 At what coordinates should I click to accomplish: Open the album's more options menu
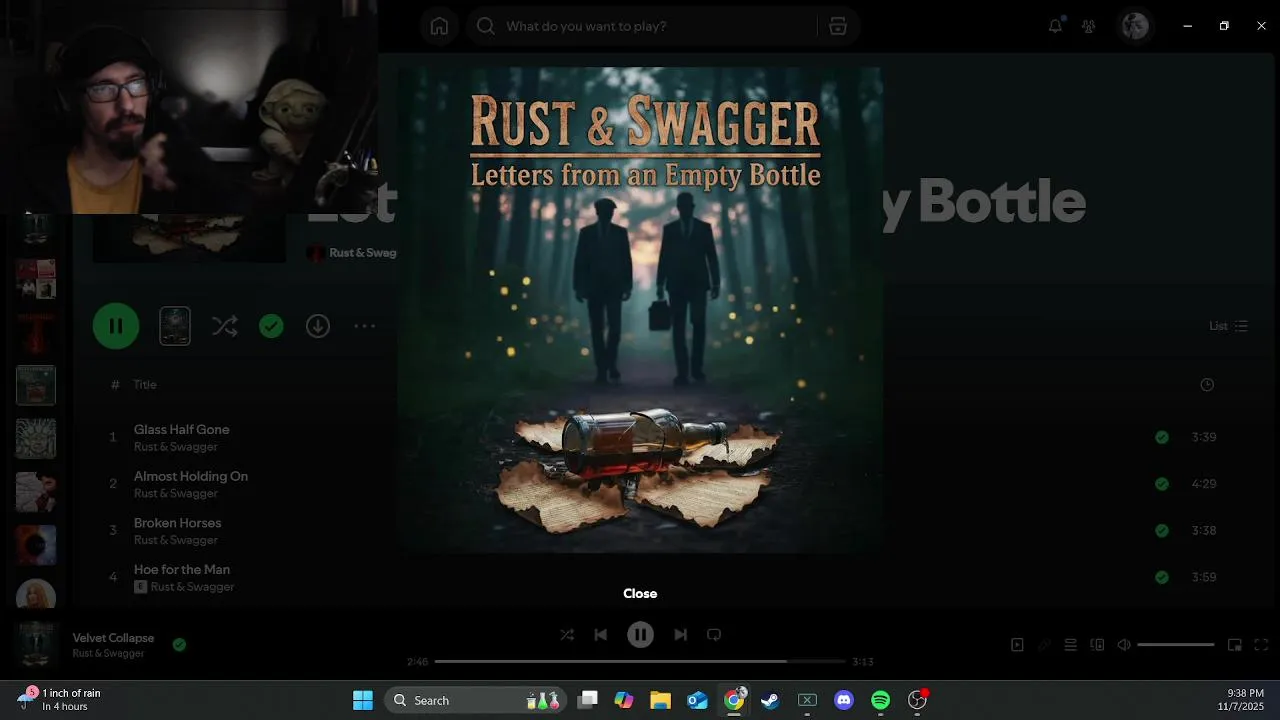coord(364,326)
